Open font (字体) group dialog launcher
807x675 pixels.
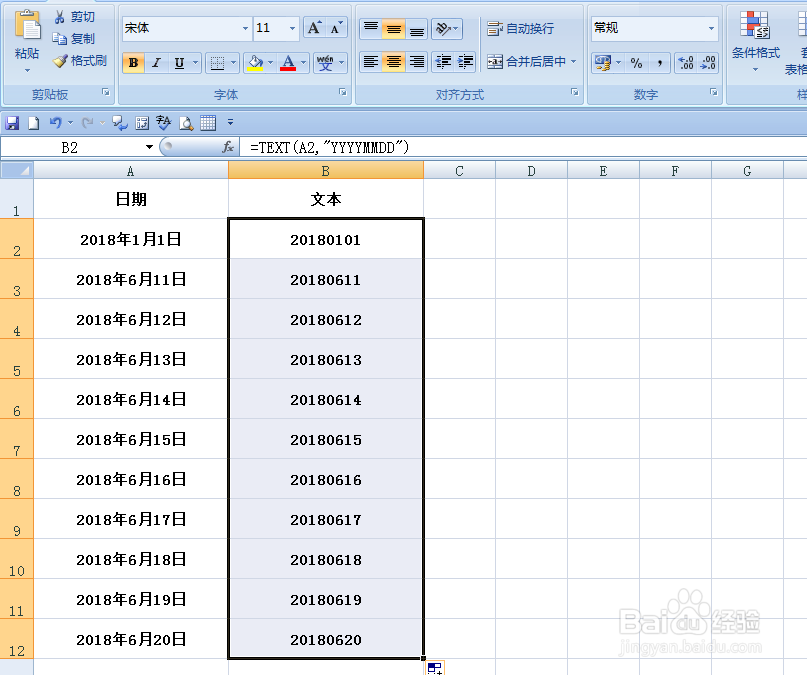(x=342, y=92)
